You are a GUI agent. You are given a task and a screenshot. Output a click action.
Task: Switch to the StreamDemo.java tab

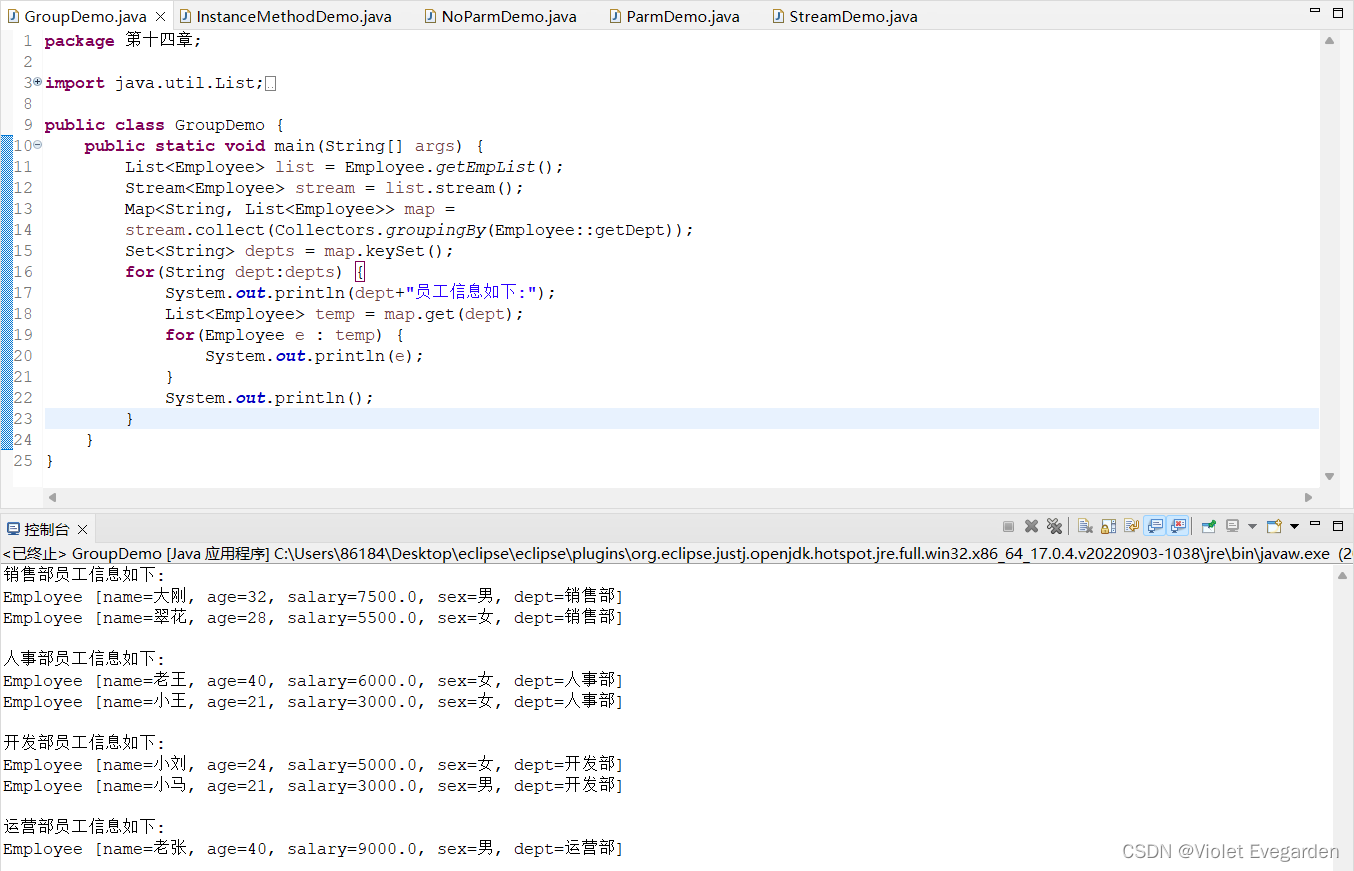pos(845,15)
